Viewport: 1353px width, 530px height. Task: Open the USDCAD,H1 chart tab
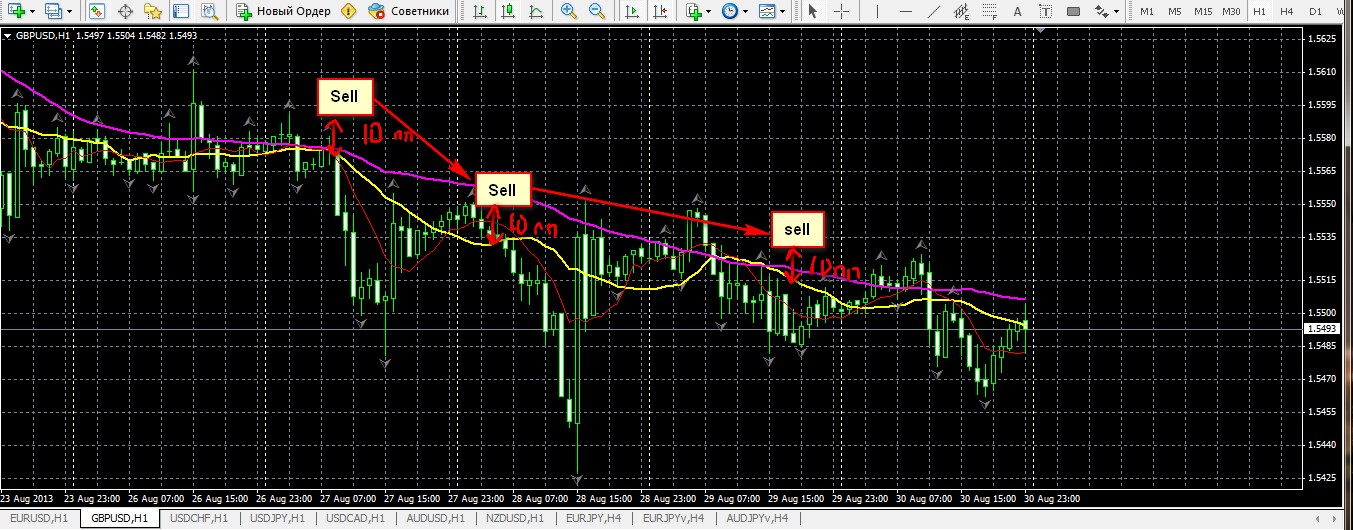pos(355,518)
